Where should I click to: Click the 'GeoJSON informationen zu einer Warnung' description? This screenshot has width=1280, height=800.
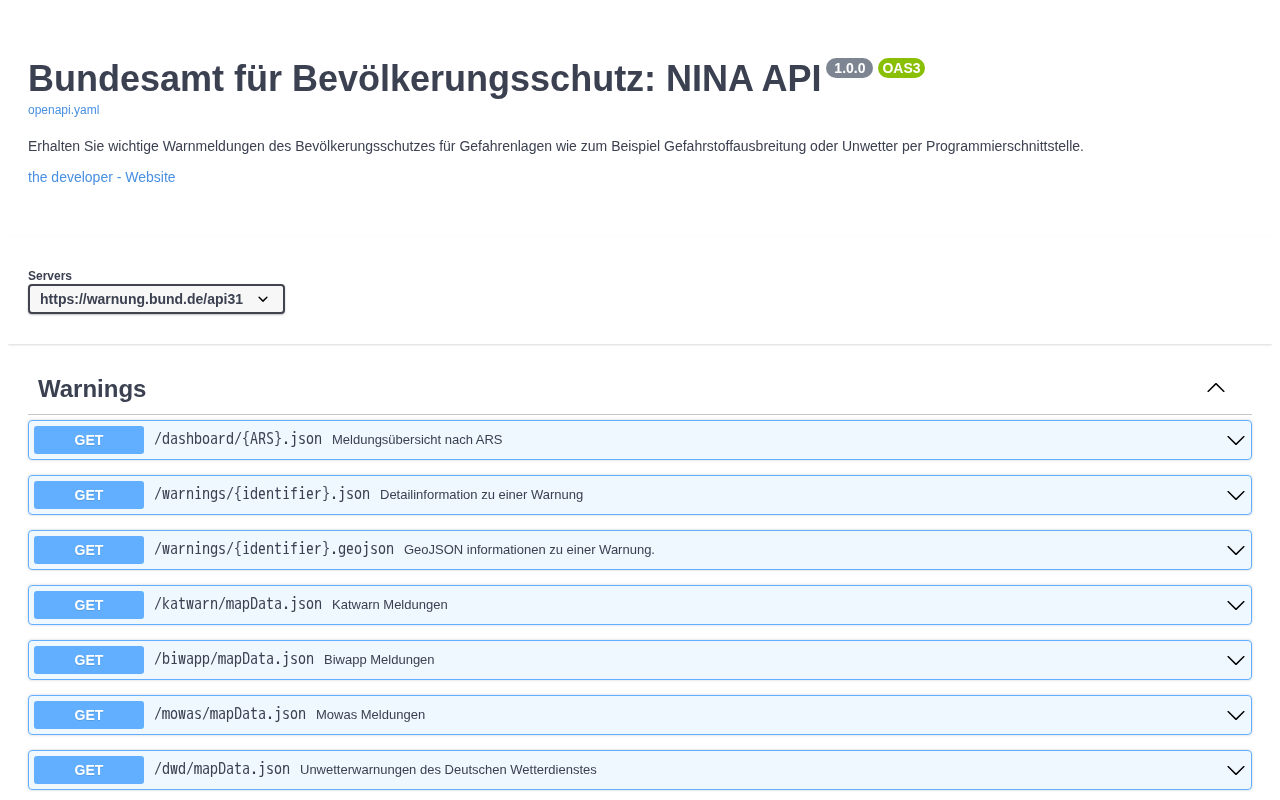point(529,550)
